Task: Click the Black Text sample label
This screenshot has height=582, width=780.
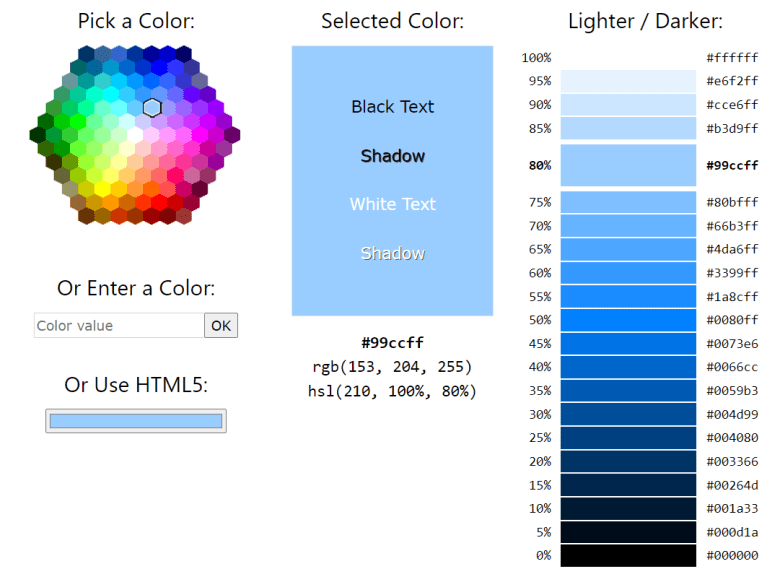Action: click(x=392, y=107)
